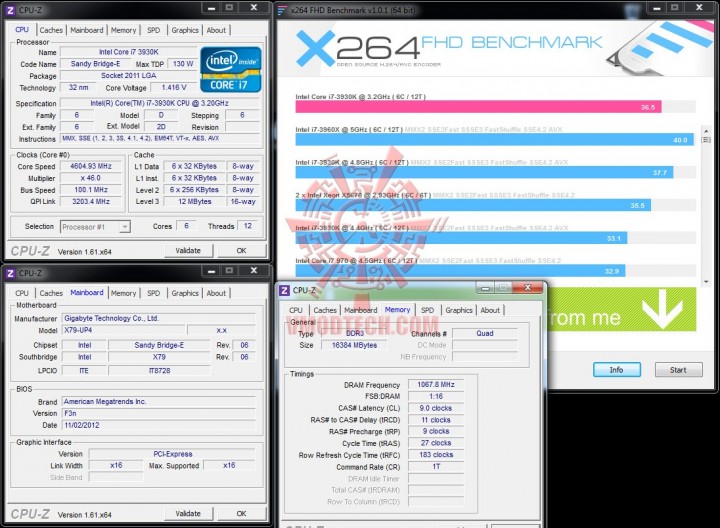The height and width of the screenshot is (528, 720).
Task: Click Validate button in top CPU-Z window
Action: click(x=188, y=251)
